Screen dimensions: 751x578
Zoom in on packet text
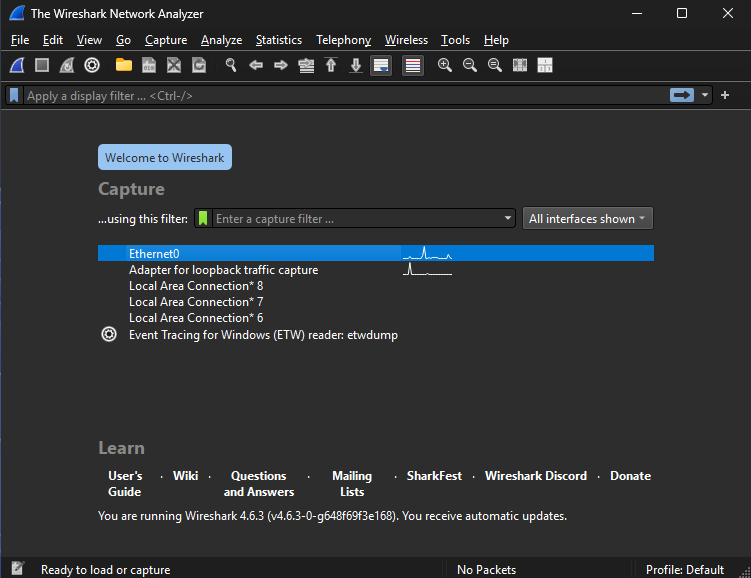point(445,65)
